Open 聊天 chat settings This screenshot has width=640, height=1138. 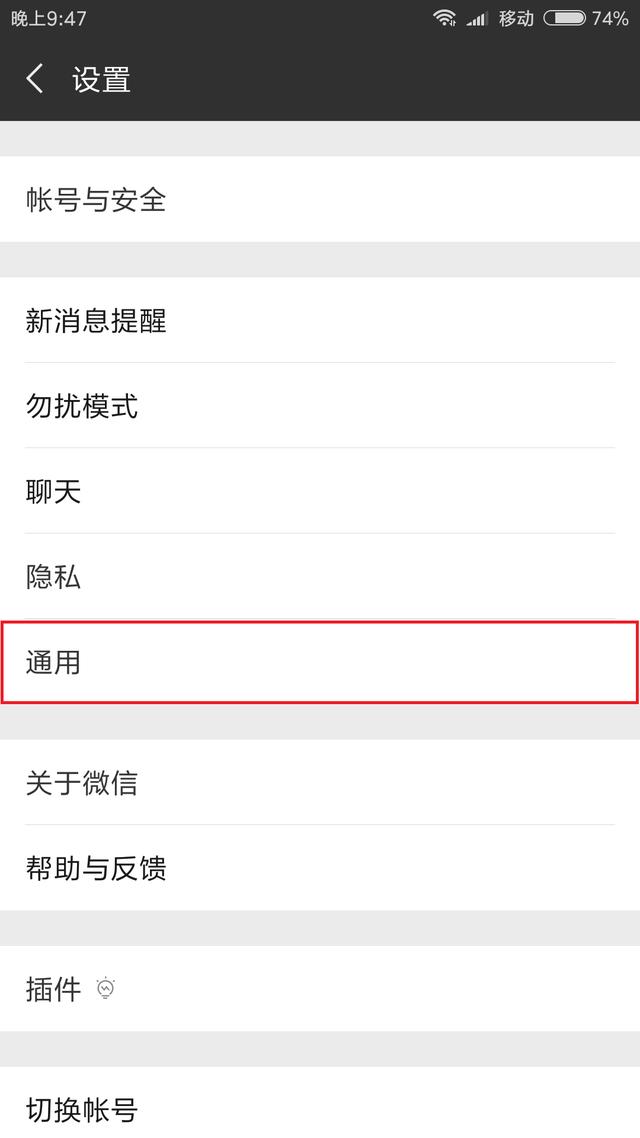tap(51, 491)
